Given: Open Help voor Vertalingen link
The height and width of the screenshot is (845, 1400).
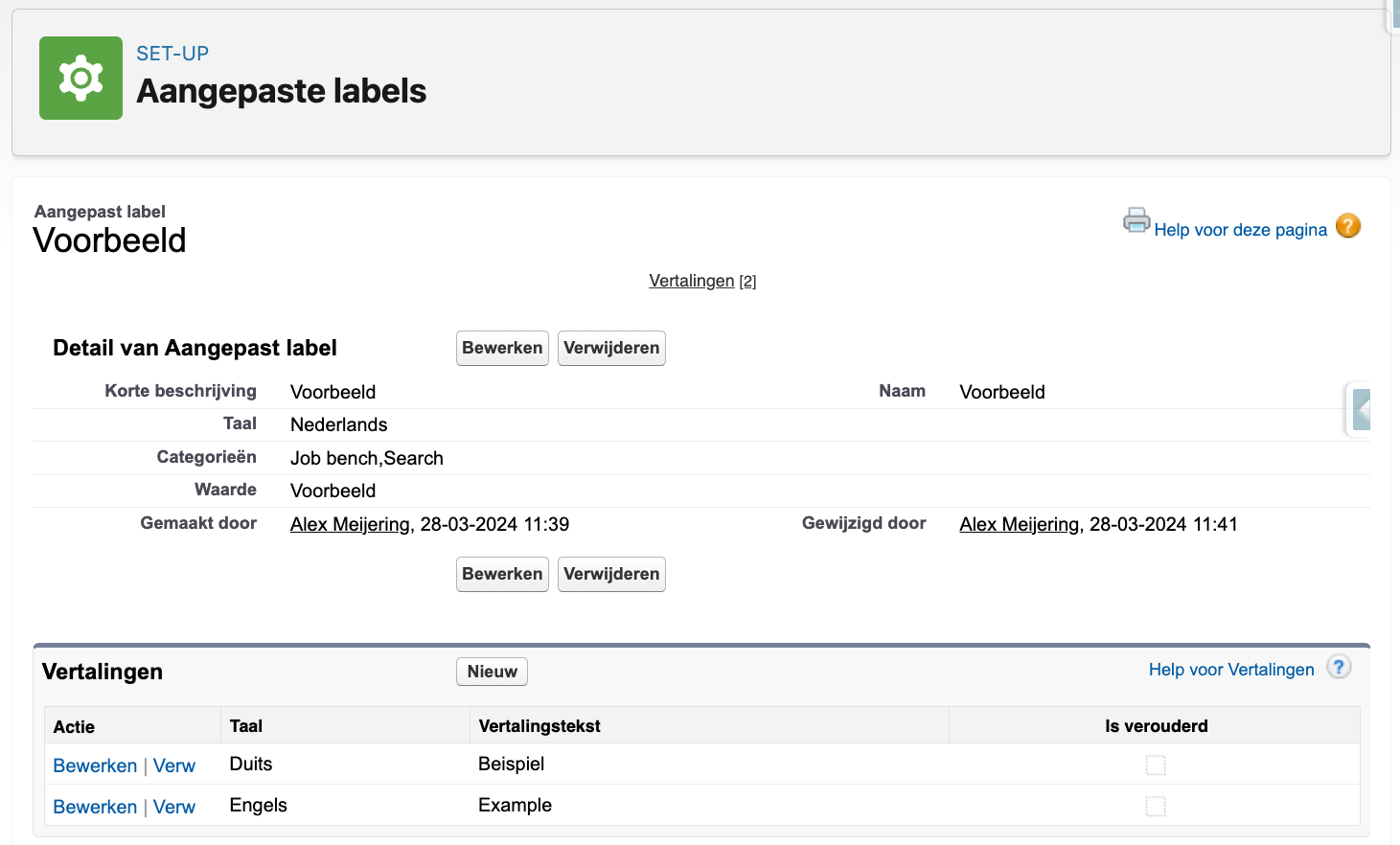Looking at the screenshot, I should [1230, 670].
